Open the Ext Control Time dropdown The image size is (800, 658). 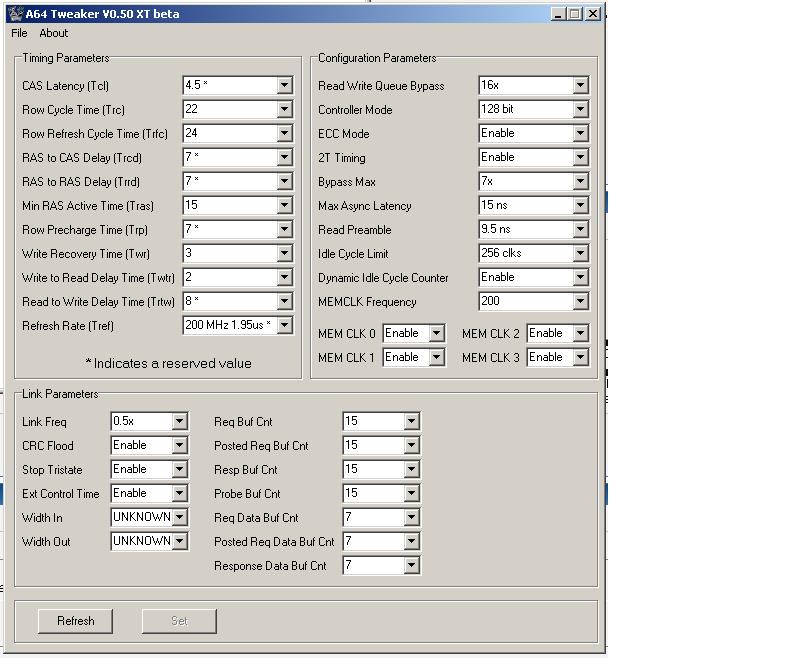click(180, 493)
